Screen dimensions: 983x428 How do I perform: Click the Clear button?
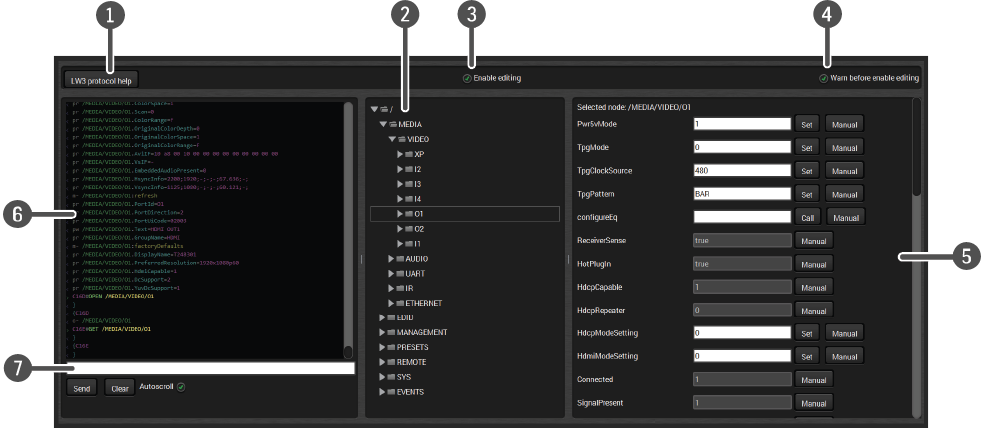tap(120, 389)
